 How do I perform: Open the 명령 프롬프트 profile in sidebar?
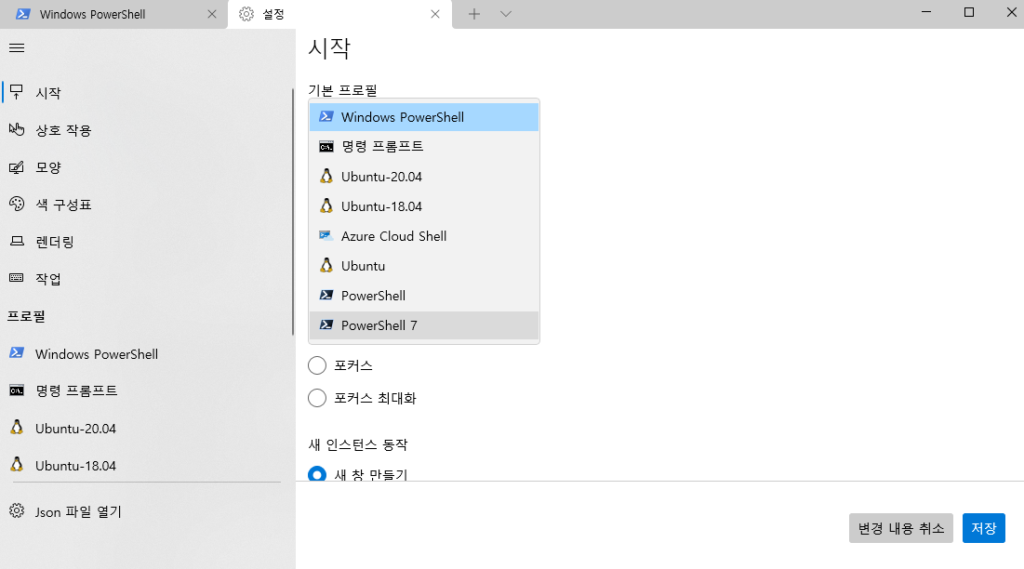pyautogui.click(x=147, y=391)
